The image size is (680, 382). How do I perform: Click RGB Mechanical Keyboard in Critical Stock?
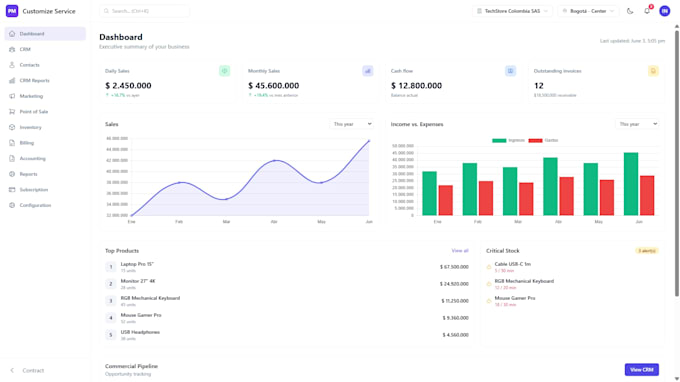[x=572, y=284]
